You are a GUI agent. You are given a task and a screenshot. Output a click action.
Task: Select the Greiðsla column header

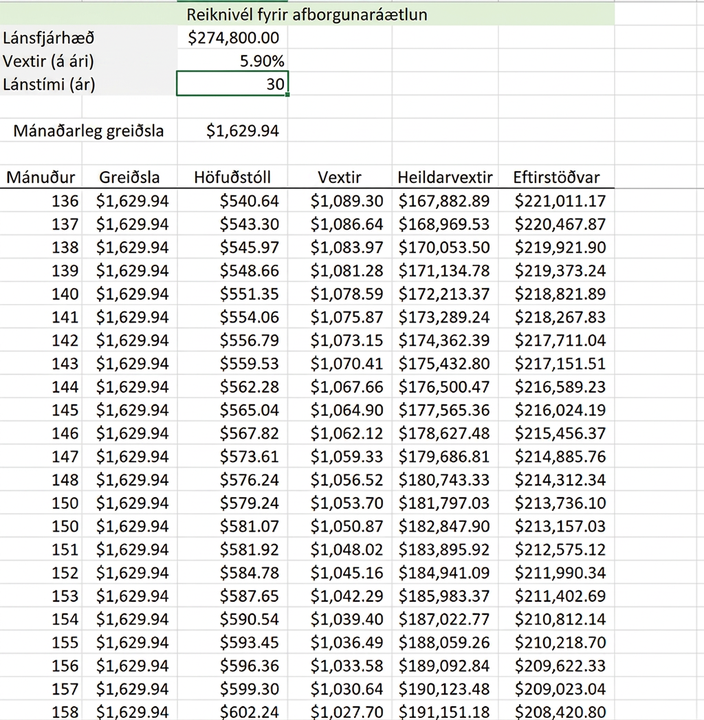coord(130,177)
